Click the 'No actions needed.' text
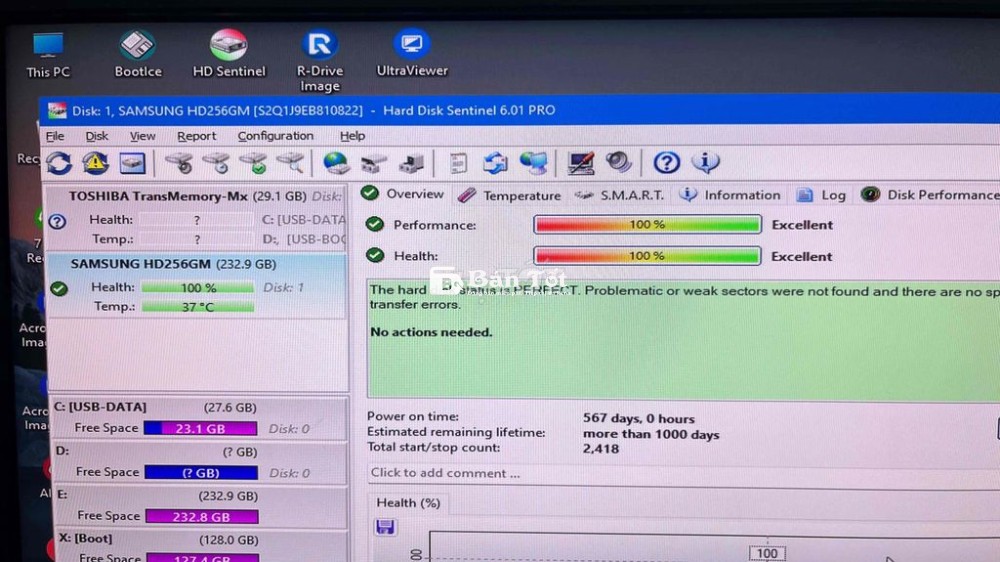1000x562 pixels. tap(431, 332)
